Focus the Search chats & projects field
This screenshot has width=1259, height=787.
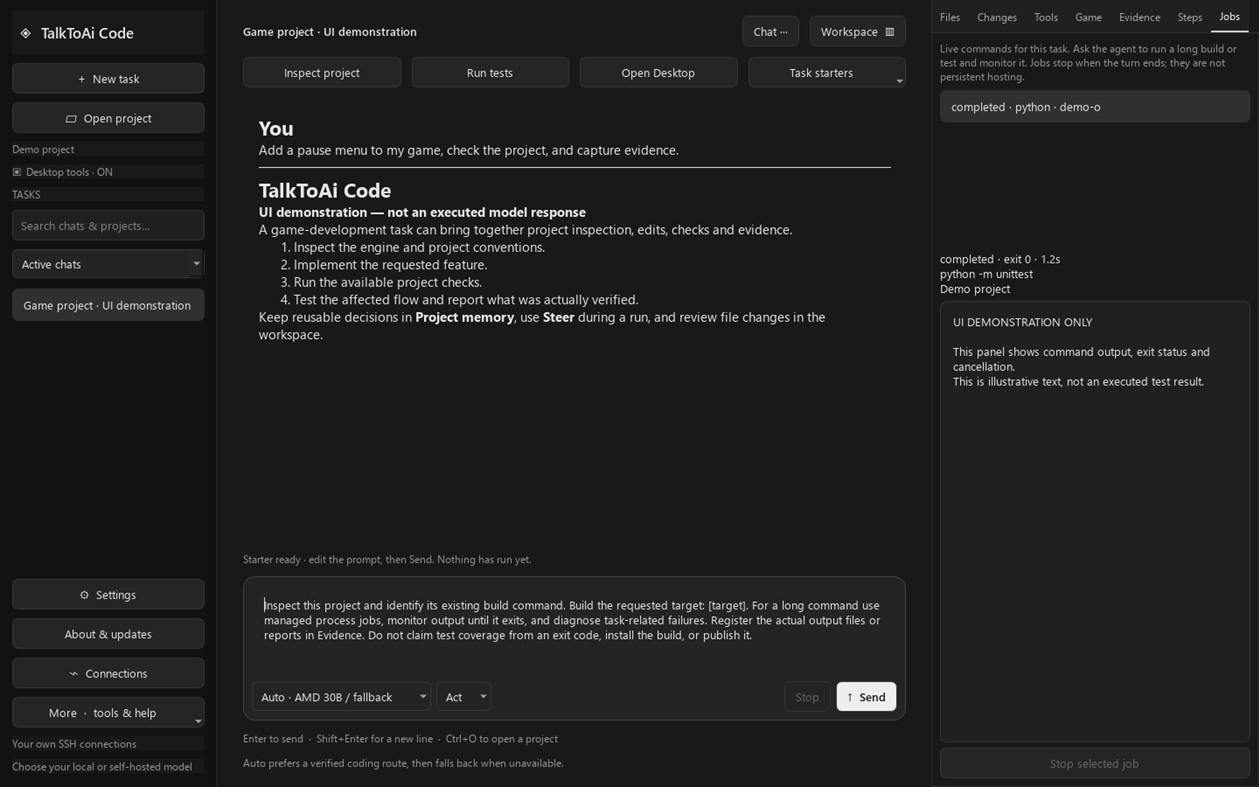point(108,226)
